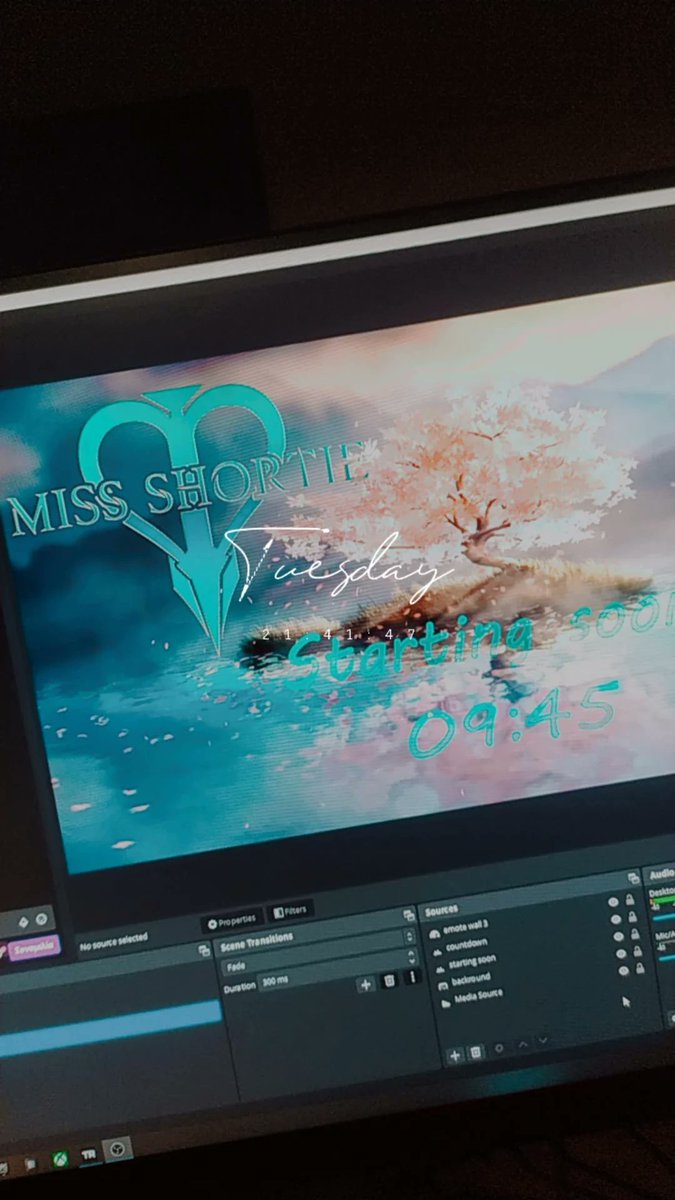Screen dimensions: 675x1200
Task: Lock the backround source
Action: pos(637,951)
